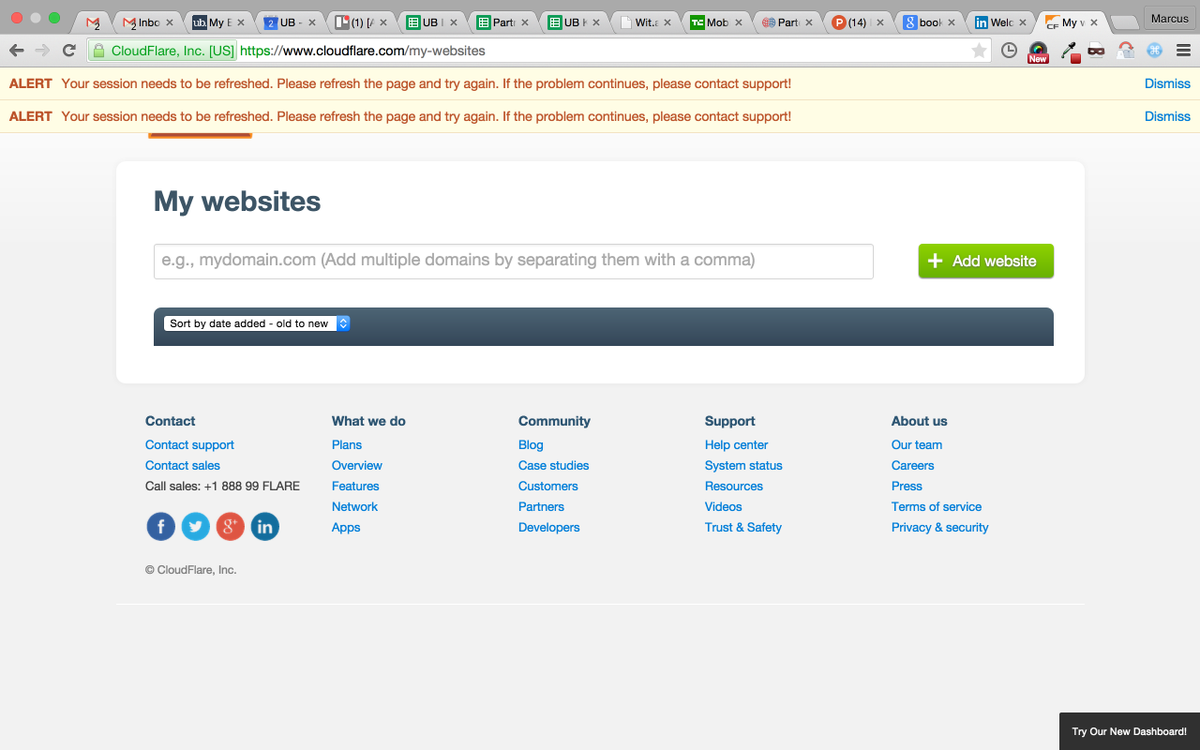The width and height of the screenshot is (1200, 750).
Task: Open the Customers link
Action: (x=548, y=486)
